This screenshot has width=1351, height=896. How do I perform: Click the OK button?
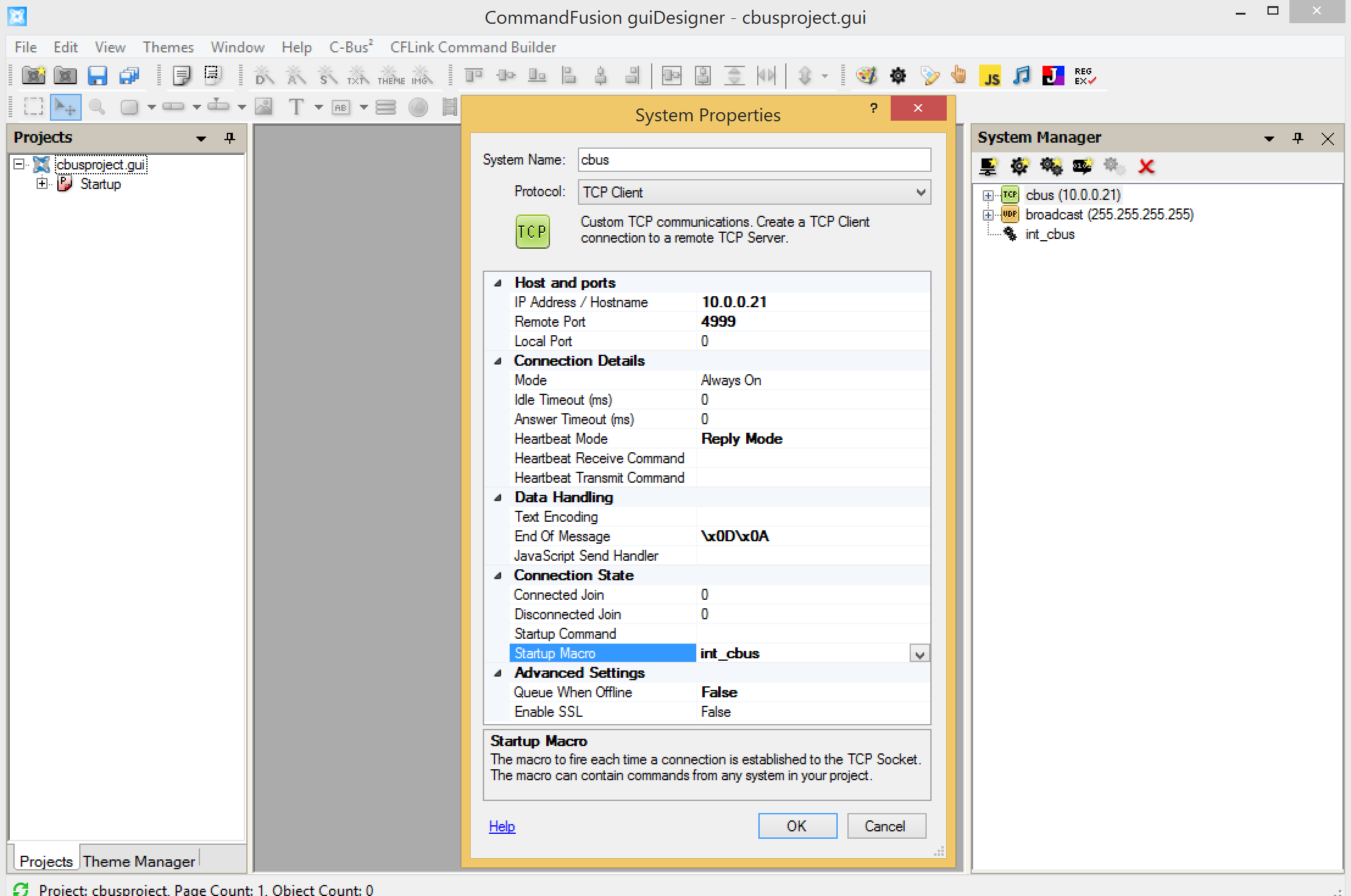[x=797, y=826]
